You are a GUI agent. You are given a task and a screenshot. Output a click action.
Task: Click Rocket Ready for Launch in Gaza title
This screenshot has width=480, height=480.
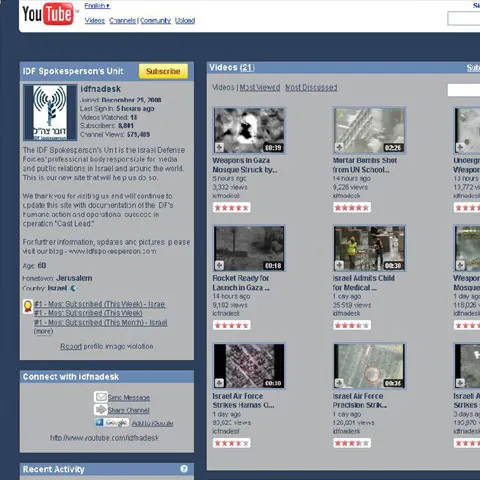(241, 283)
